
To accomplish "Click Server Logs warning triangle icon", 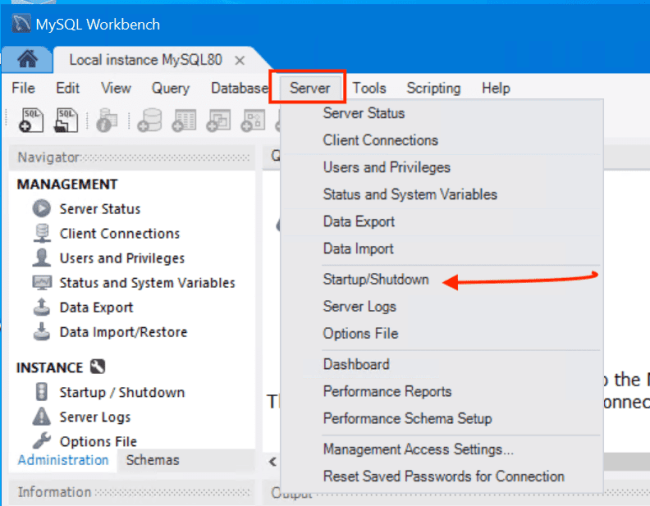I will pos(41,416).
